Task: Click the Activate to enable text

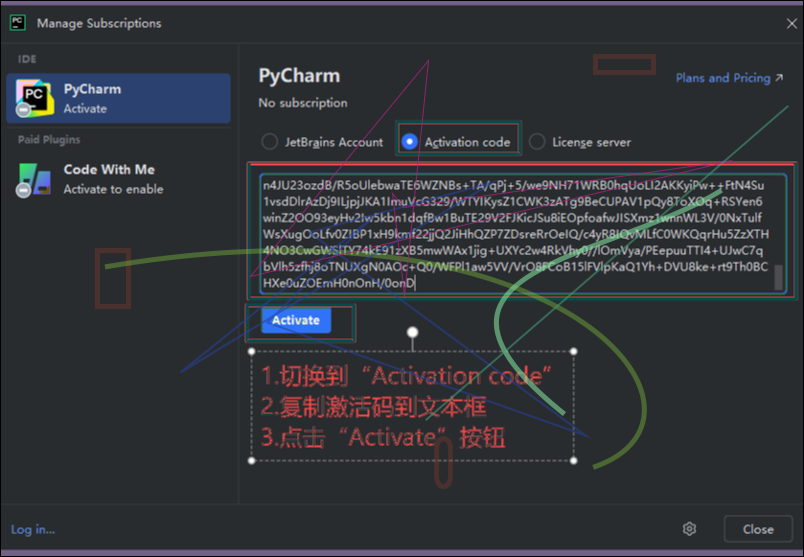Action: pos(113,189)
